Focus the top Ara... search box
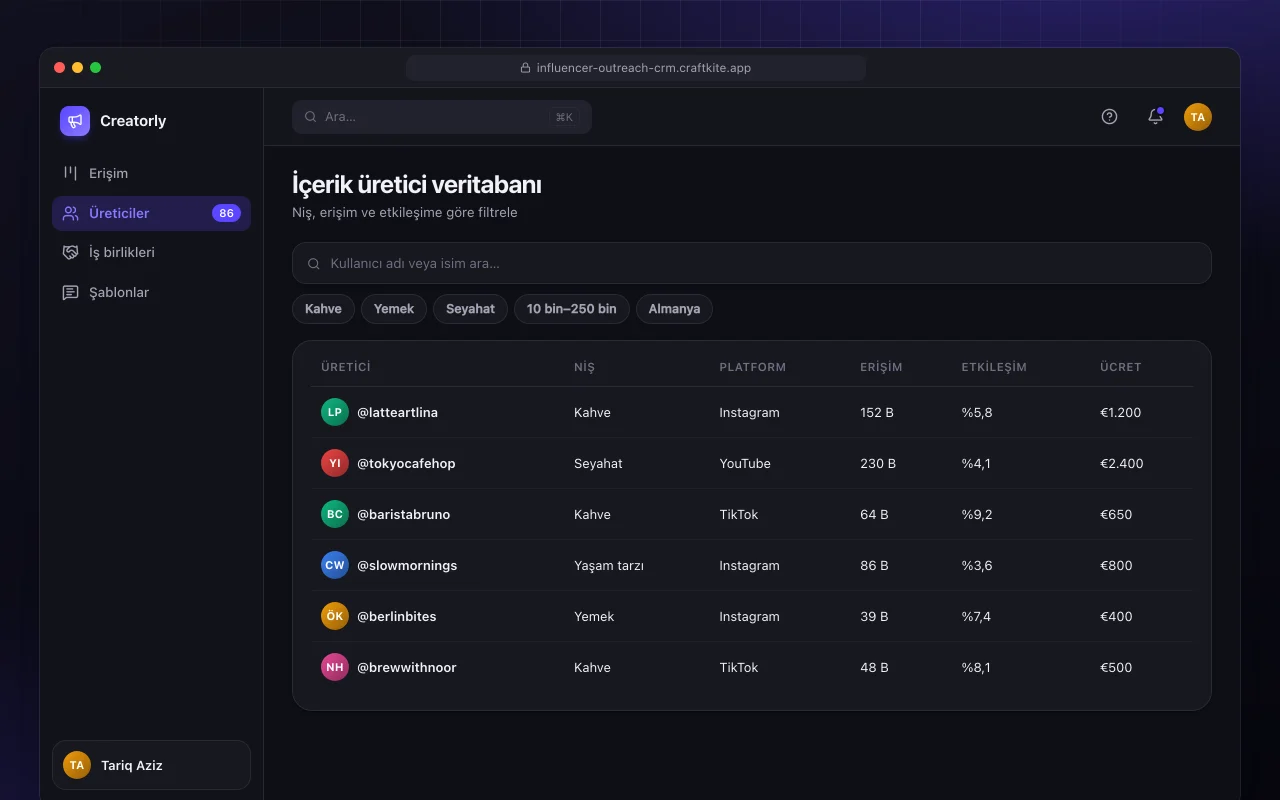The height and width of the screenshot is (800, 1280). coord(442,117)
